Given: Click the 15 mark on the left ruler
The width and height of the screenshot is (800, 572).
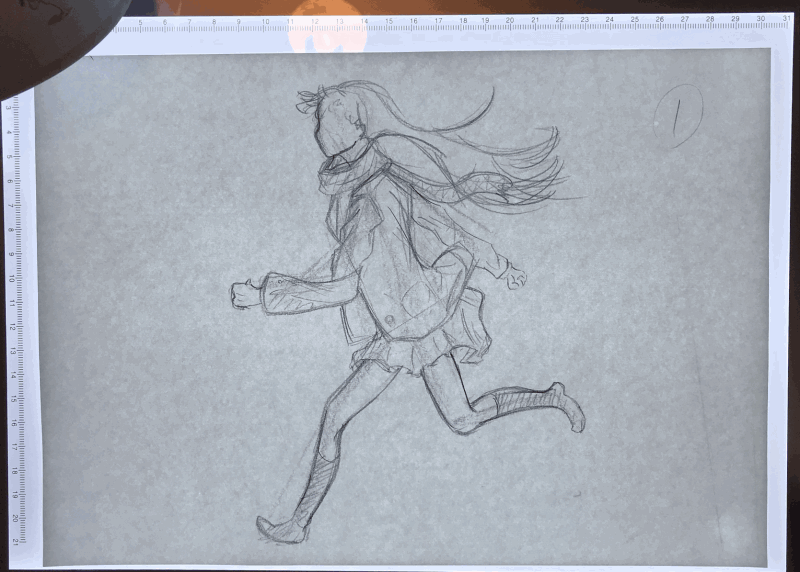Looking at the screenshot, I should 12,399.
